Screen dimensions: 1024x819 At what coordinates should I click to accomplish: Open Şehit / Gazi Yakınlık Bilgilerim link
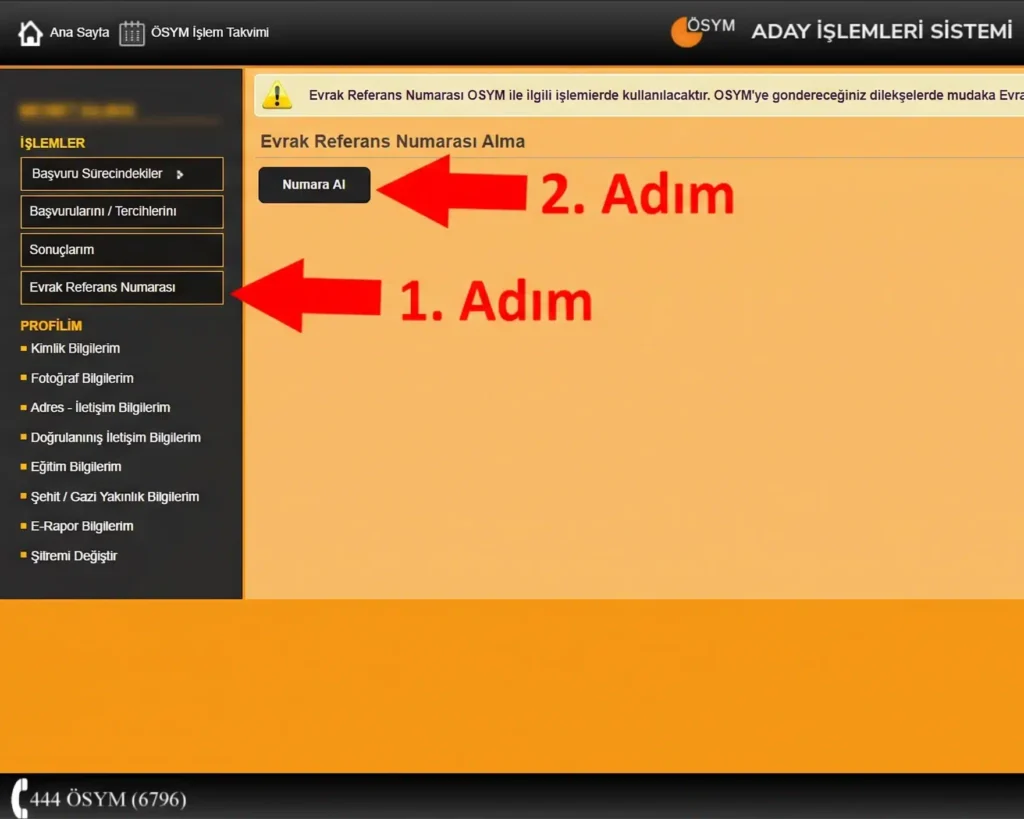115,497
